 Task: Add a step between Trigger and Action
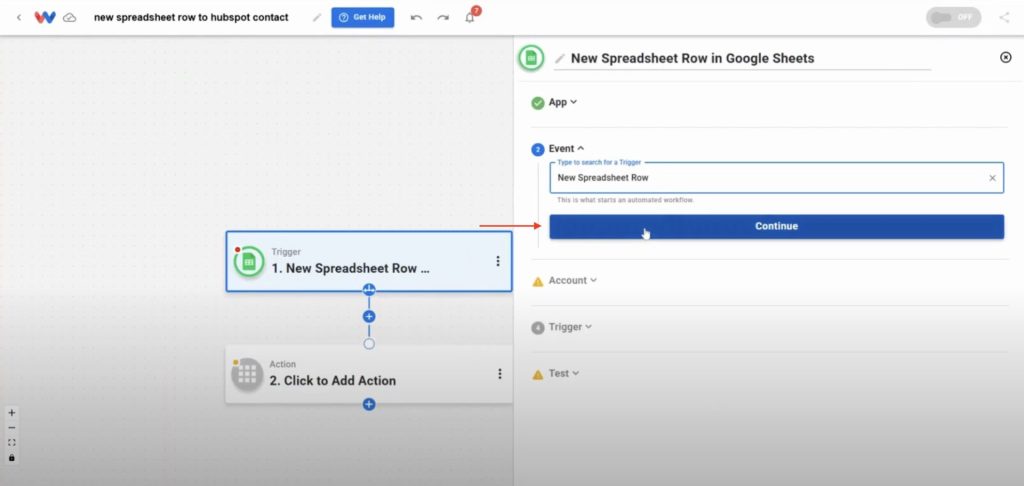pyautogui.click(x=369, y=317)
